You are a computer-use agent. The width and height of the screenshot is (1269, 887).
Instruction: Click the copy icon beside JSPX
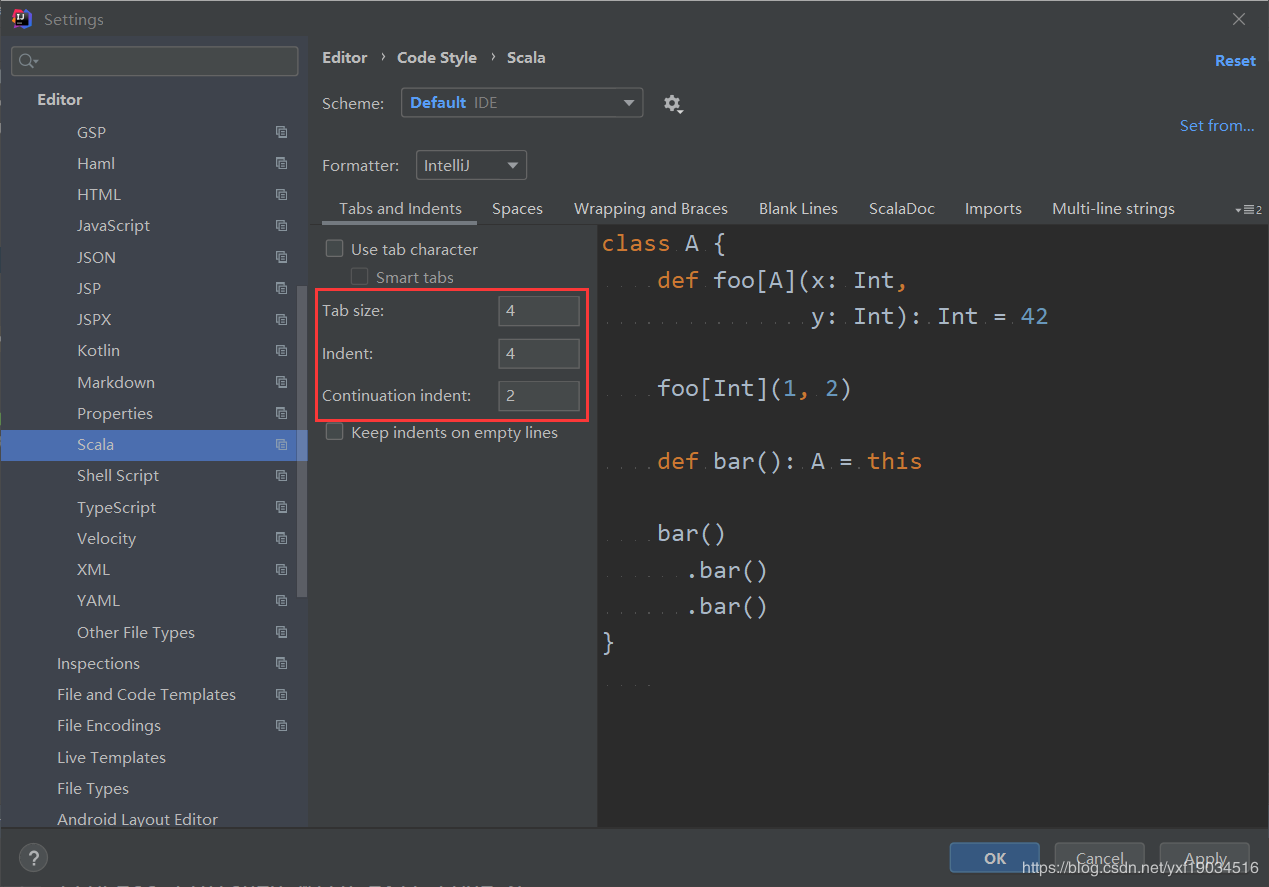(x=281, y=319)
